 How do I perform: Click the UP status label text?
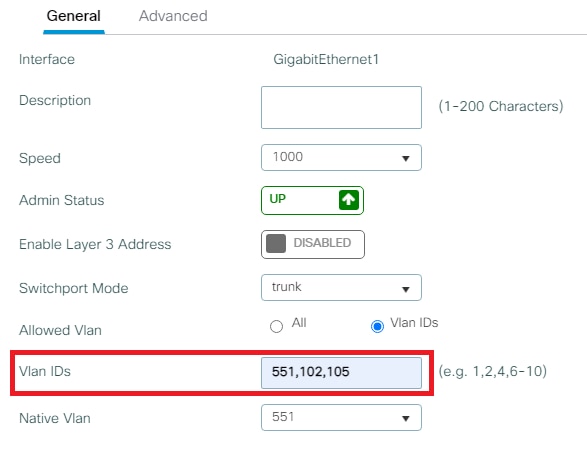click(277, 198)
